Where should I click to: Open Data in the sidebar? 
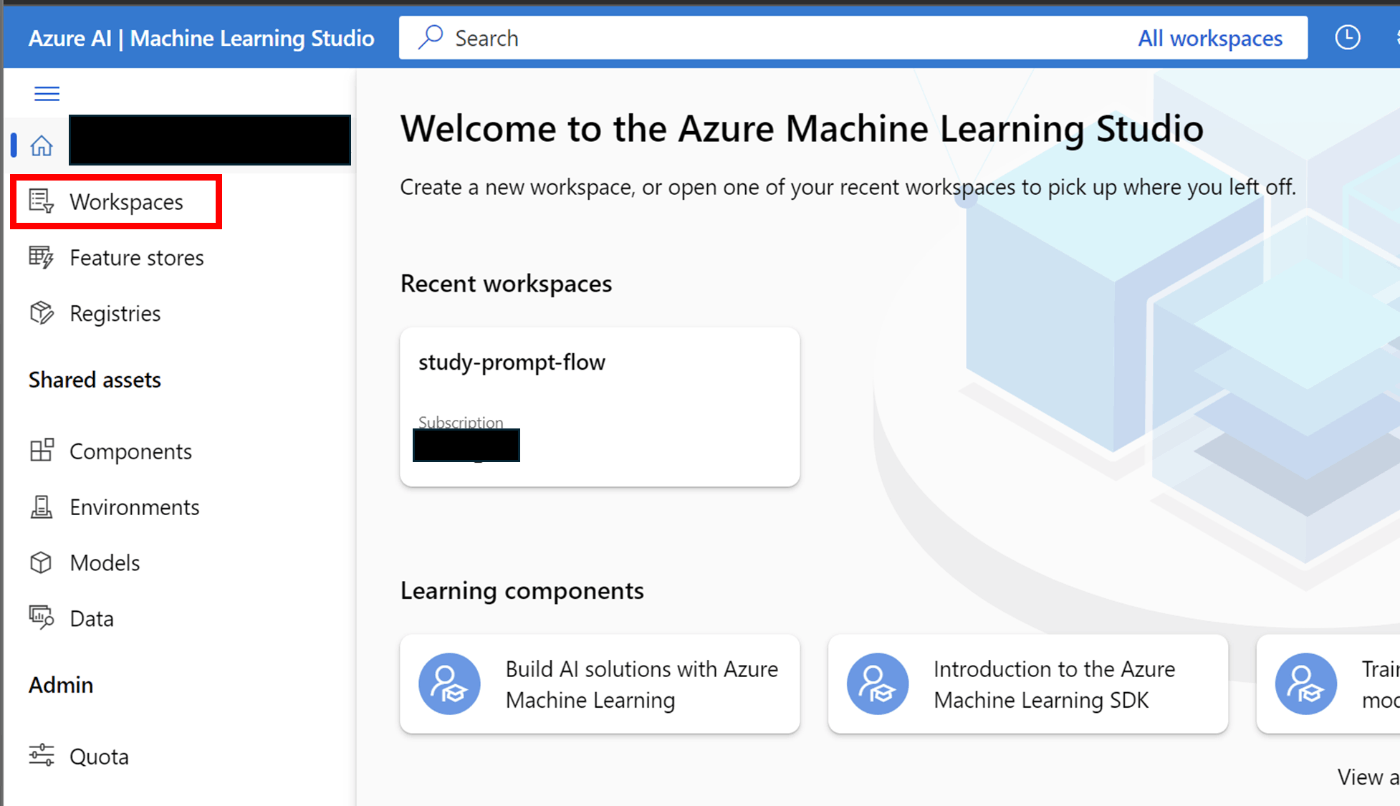pos(91,619)
